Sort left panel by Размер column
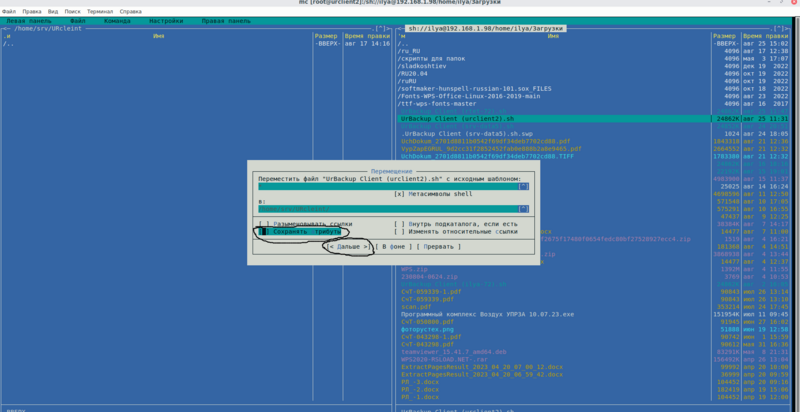The height and width of the screenshot is (412, 800). 326,36
